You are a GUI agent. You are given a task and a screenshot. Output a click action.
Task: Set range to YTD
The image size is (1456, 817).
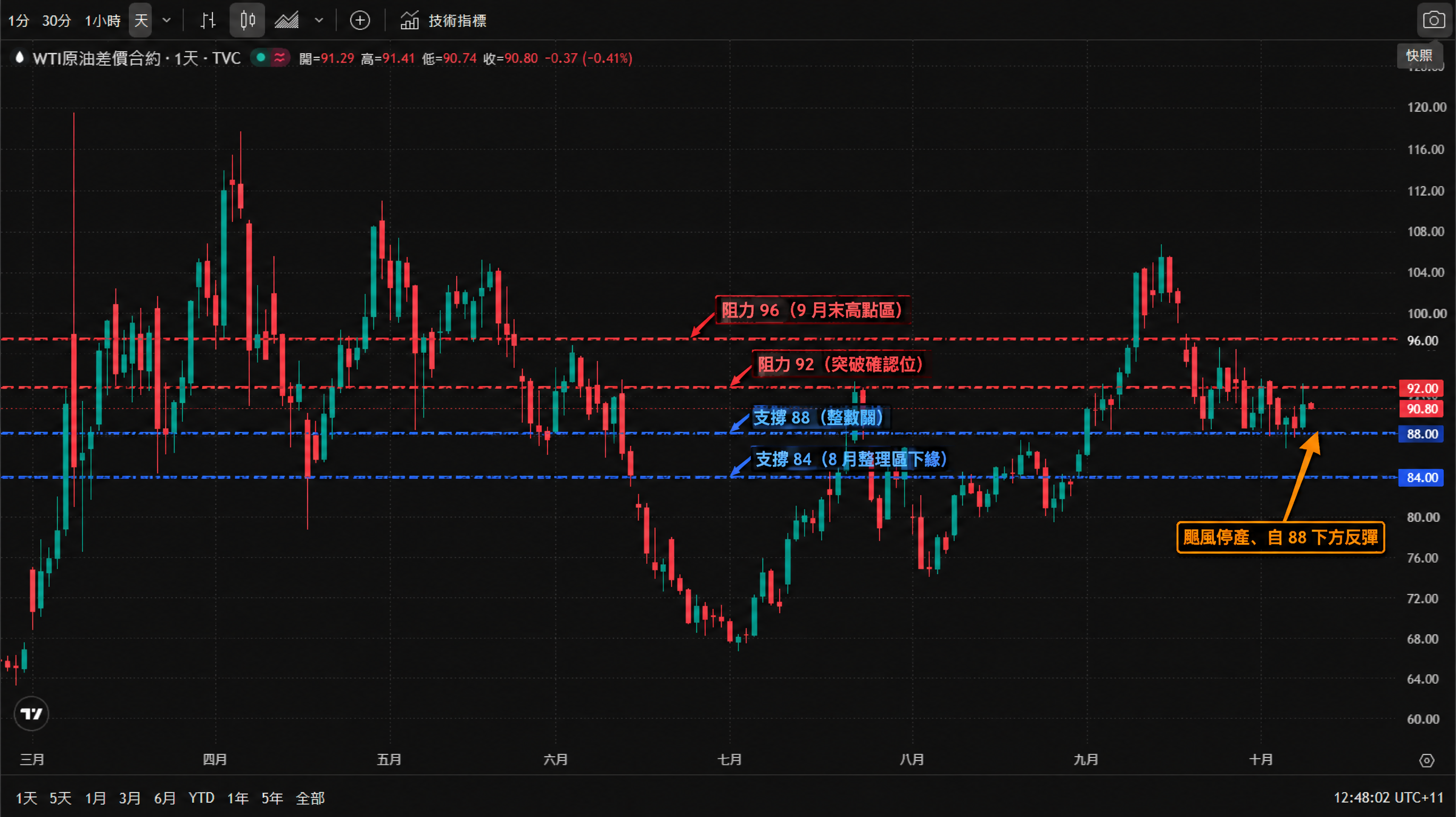201,798
